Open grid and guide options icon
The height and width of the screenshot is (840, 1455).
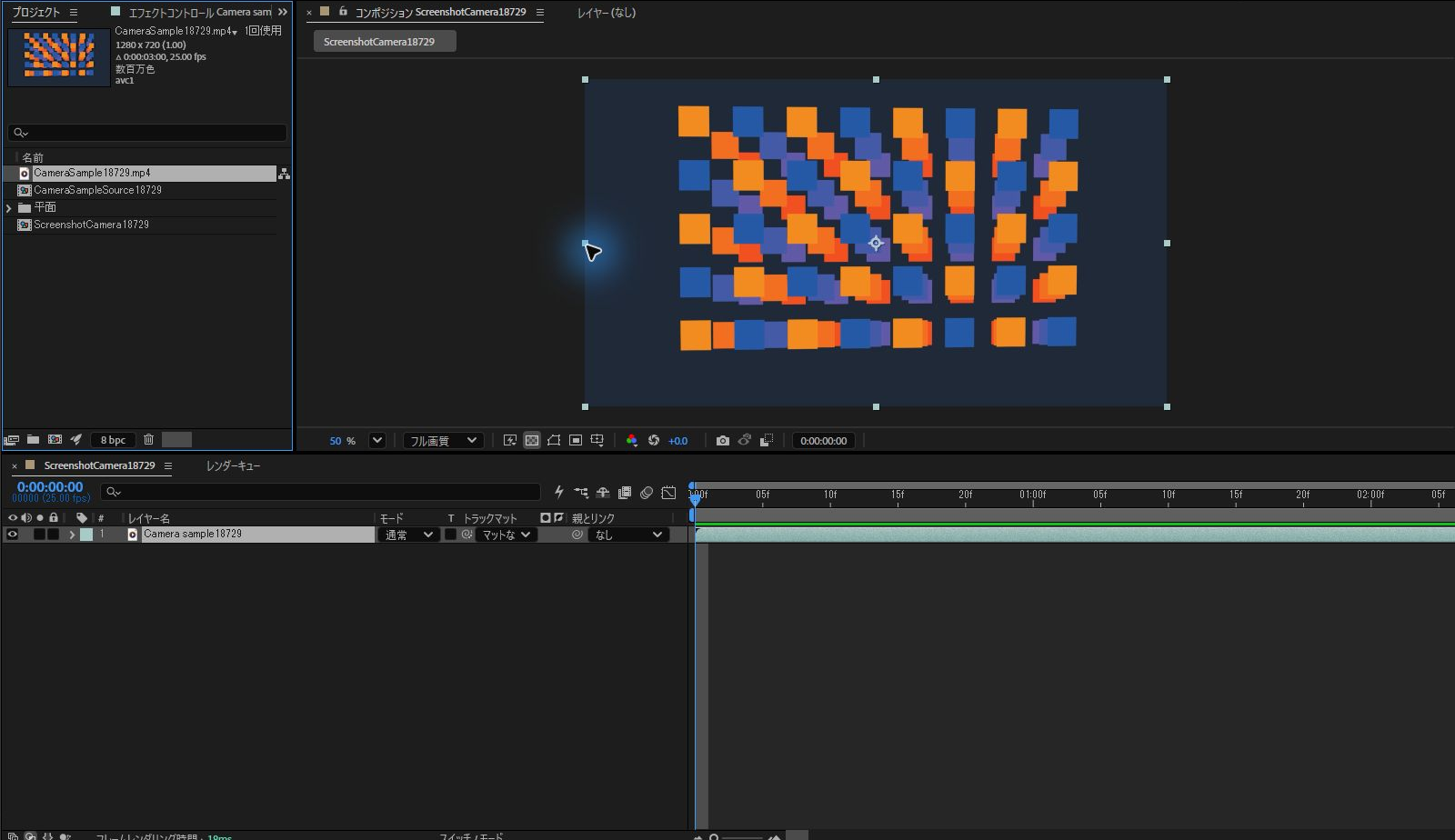[597, 440]
